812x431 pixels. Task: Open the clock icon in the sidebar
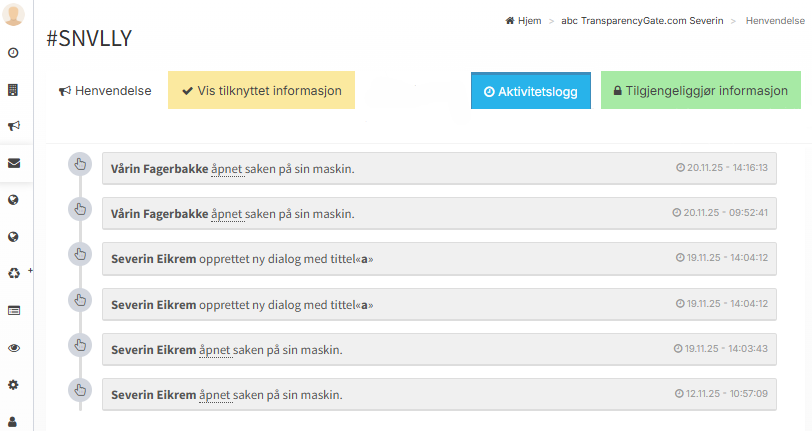(14, 53)
